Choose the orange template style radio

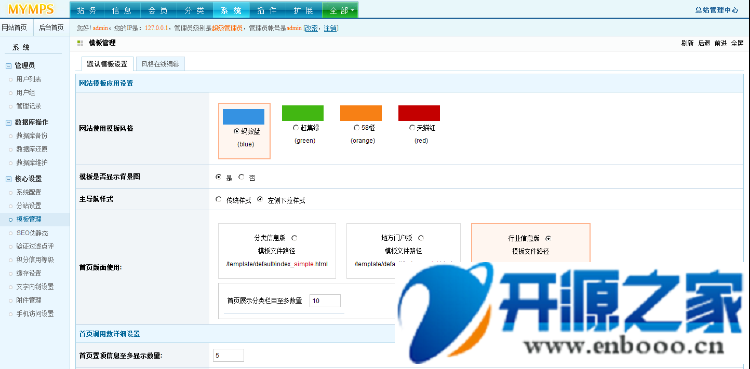coord(356,128)
